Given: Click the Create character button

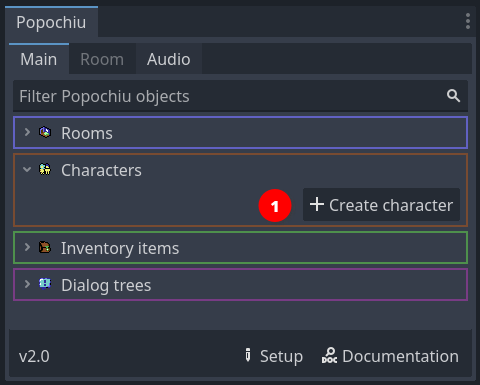Looking at the screenshot, I should pyautogui.click(x=381, y=205).
